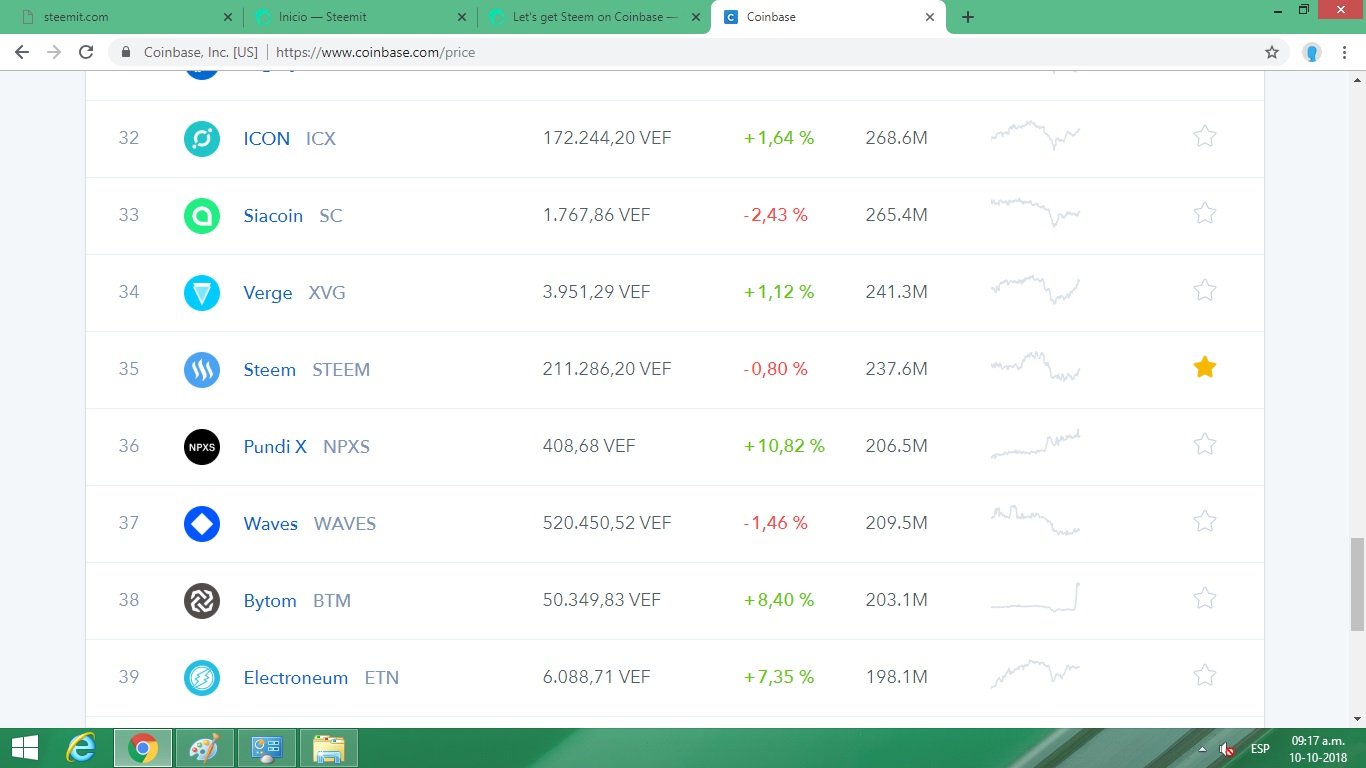Toggle the Electroneum favorite star
Viewport: 1366px width, 768px height.
1205,675
